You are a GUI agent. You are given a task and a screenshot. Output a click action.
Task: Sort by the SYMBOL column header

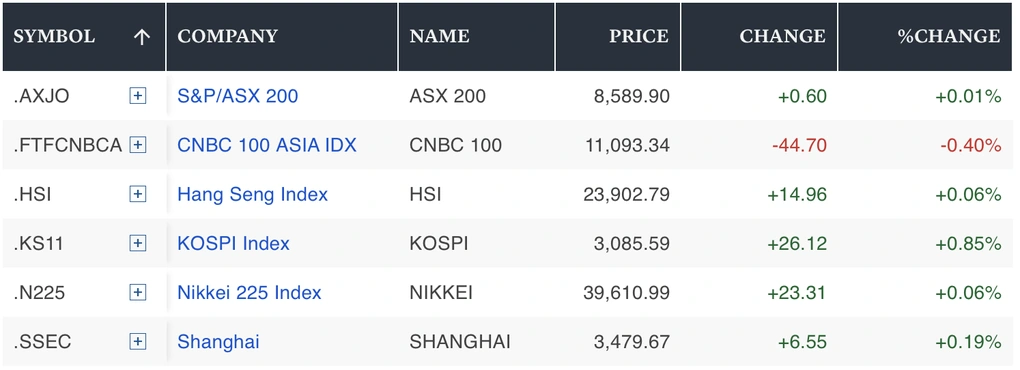[54, 36]
